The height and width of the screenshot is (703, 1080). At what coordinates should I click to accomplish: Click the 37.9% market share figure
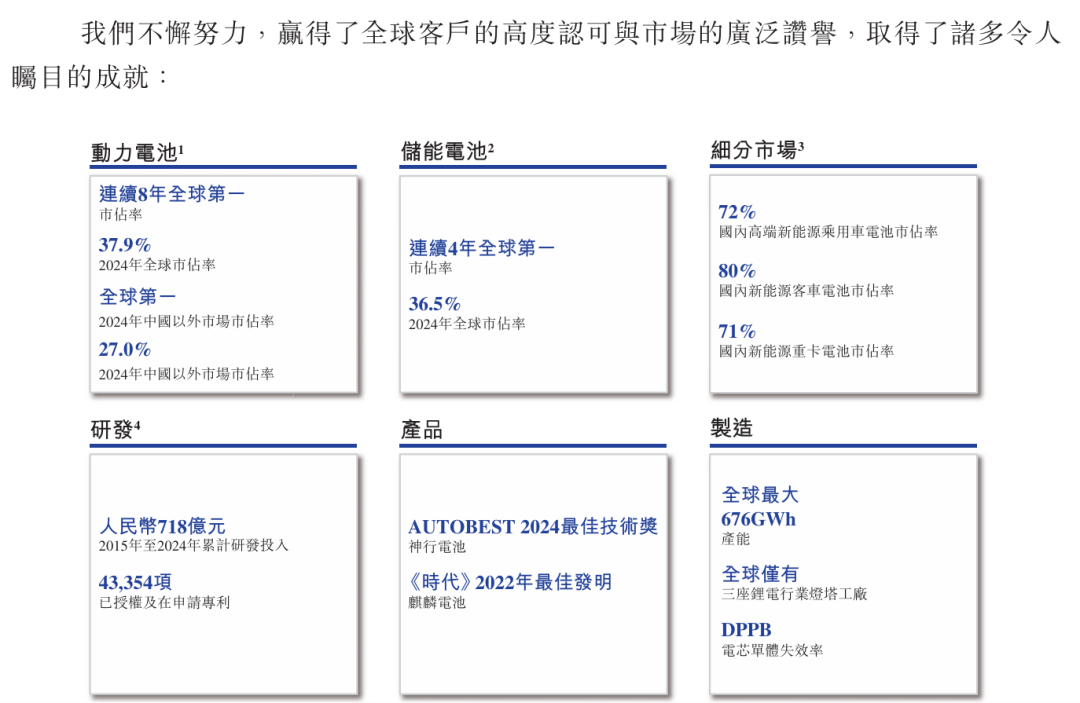tap(125, 245)
